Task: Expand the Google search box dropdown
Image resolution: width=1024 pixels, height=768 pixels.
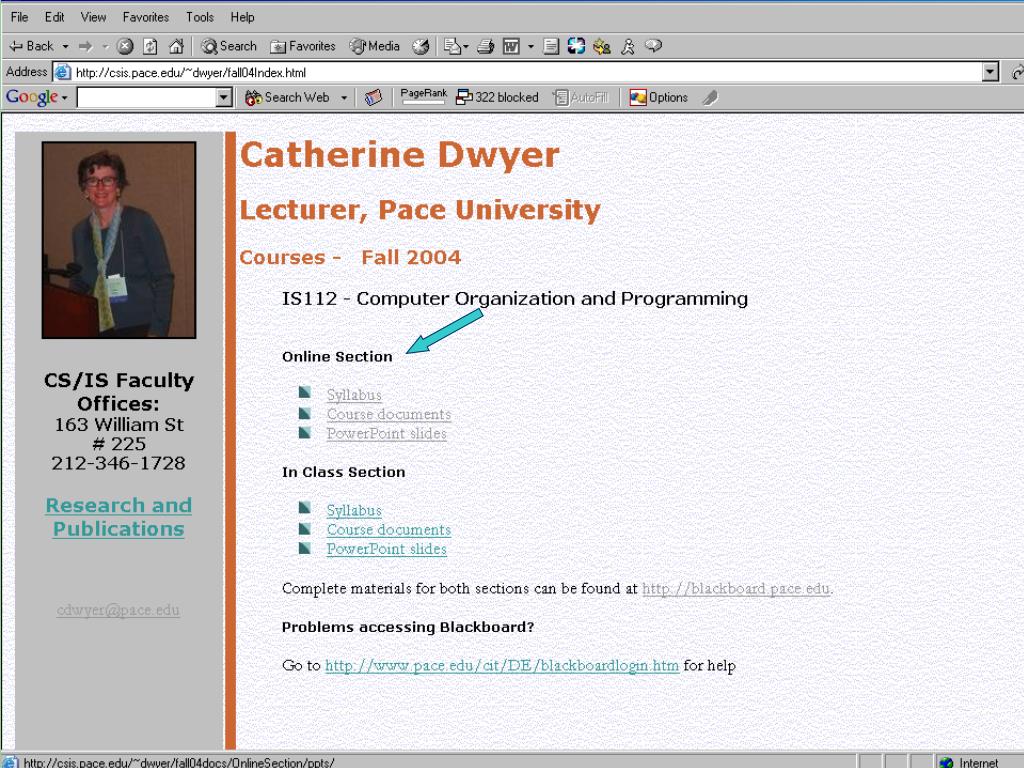Action: pyautogui.click(x=224, y=97)
